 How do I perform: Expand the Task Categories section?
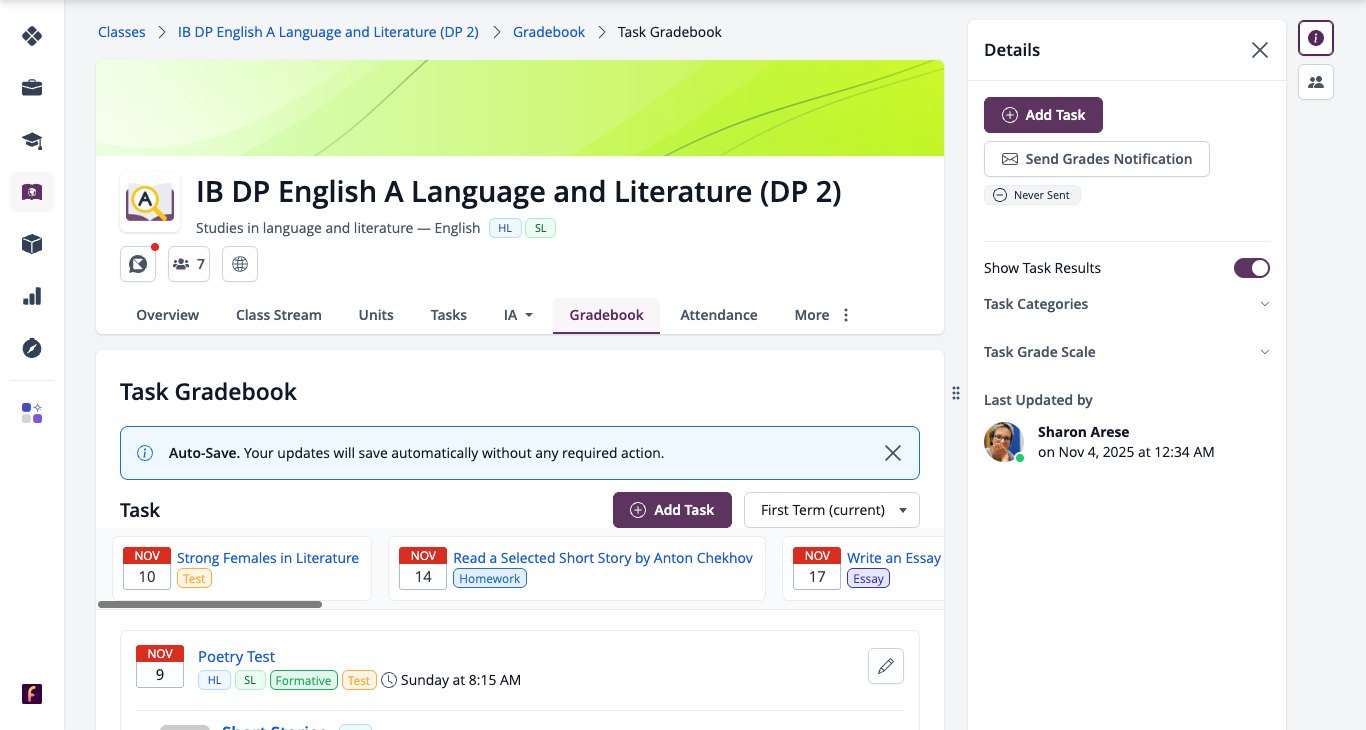[1127, 304]
